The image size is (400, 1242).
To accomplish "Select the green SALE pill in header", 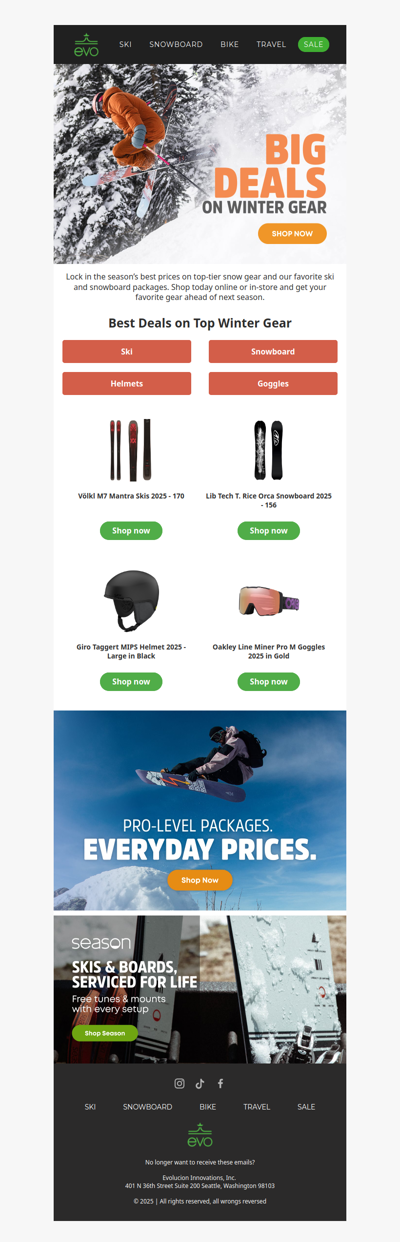I will pos(313,45).
